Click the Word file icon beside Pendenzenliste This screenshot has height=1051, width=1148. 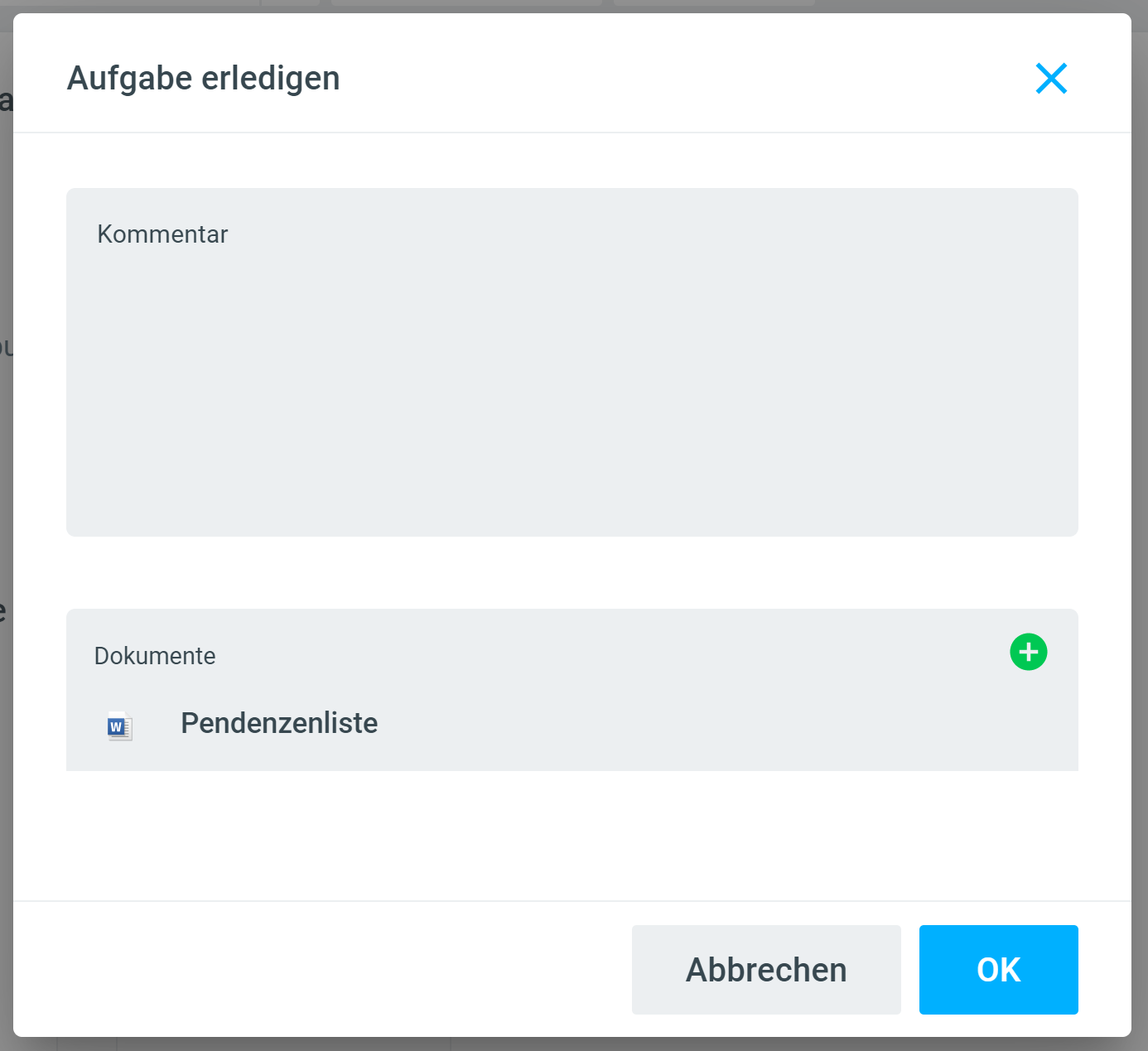pyautogui.click(x=119, y=726)
